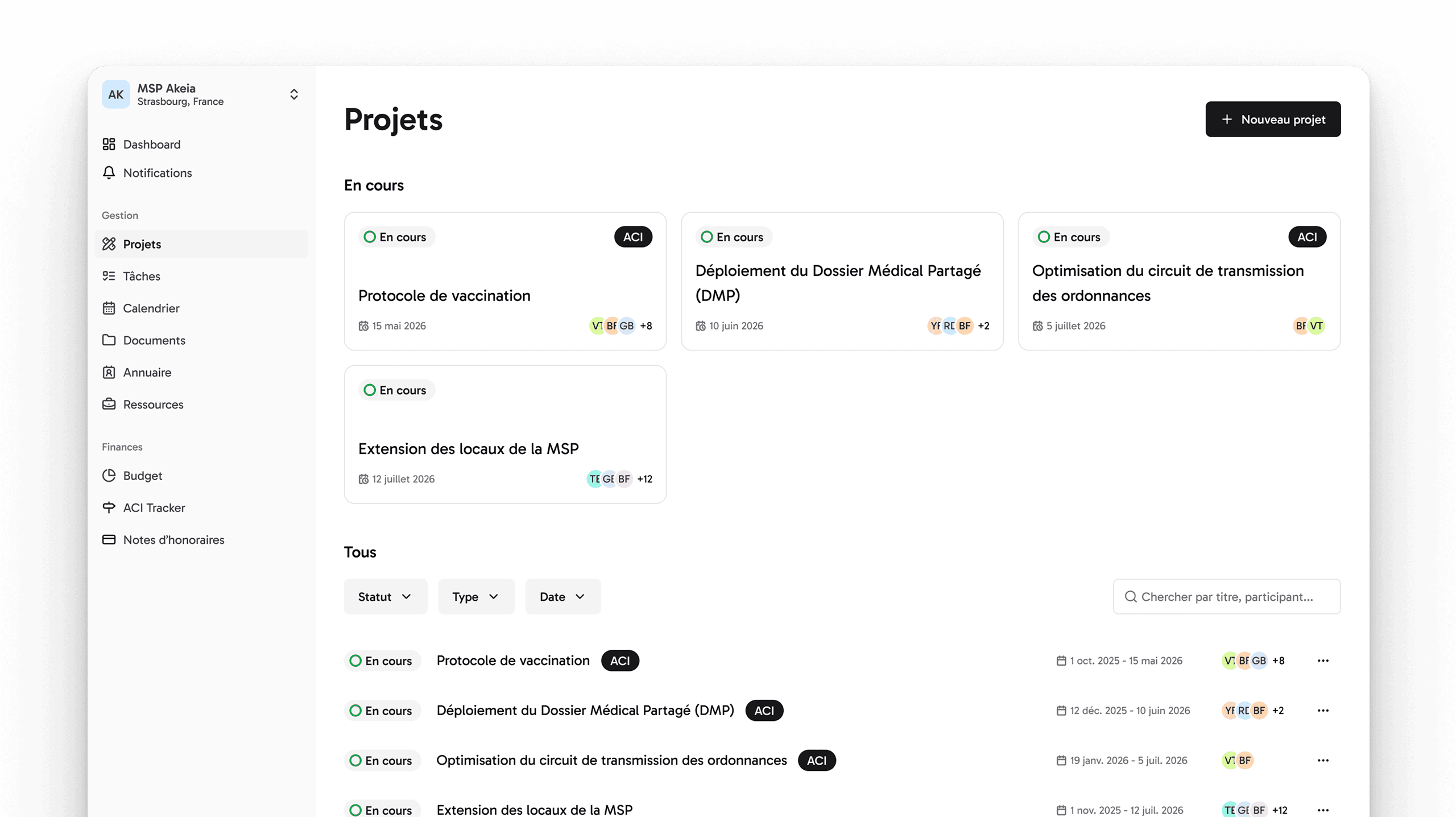The height and width of the screenshot is (817, 1456).
Task: Open Notes d'honoraires menu item
Action: coord(173,540)
